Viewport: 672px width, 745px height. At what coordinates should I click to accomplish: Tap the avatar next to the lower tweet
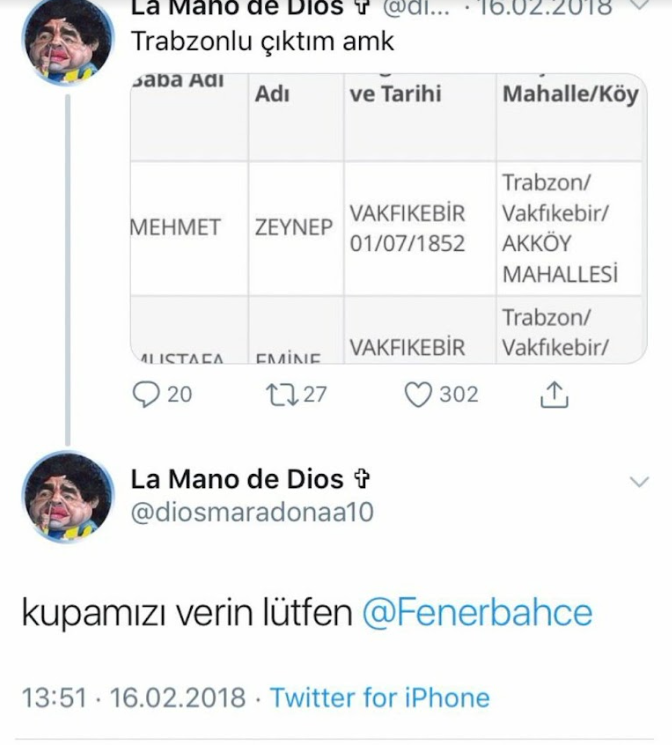(x=67, y=497)
